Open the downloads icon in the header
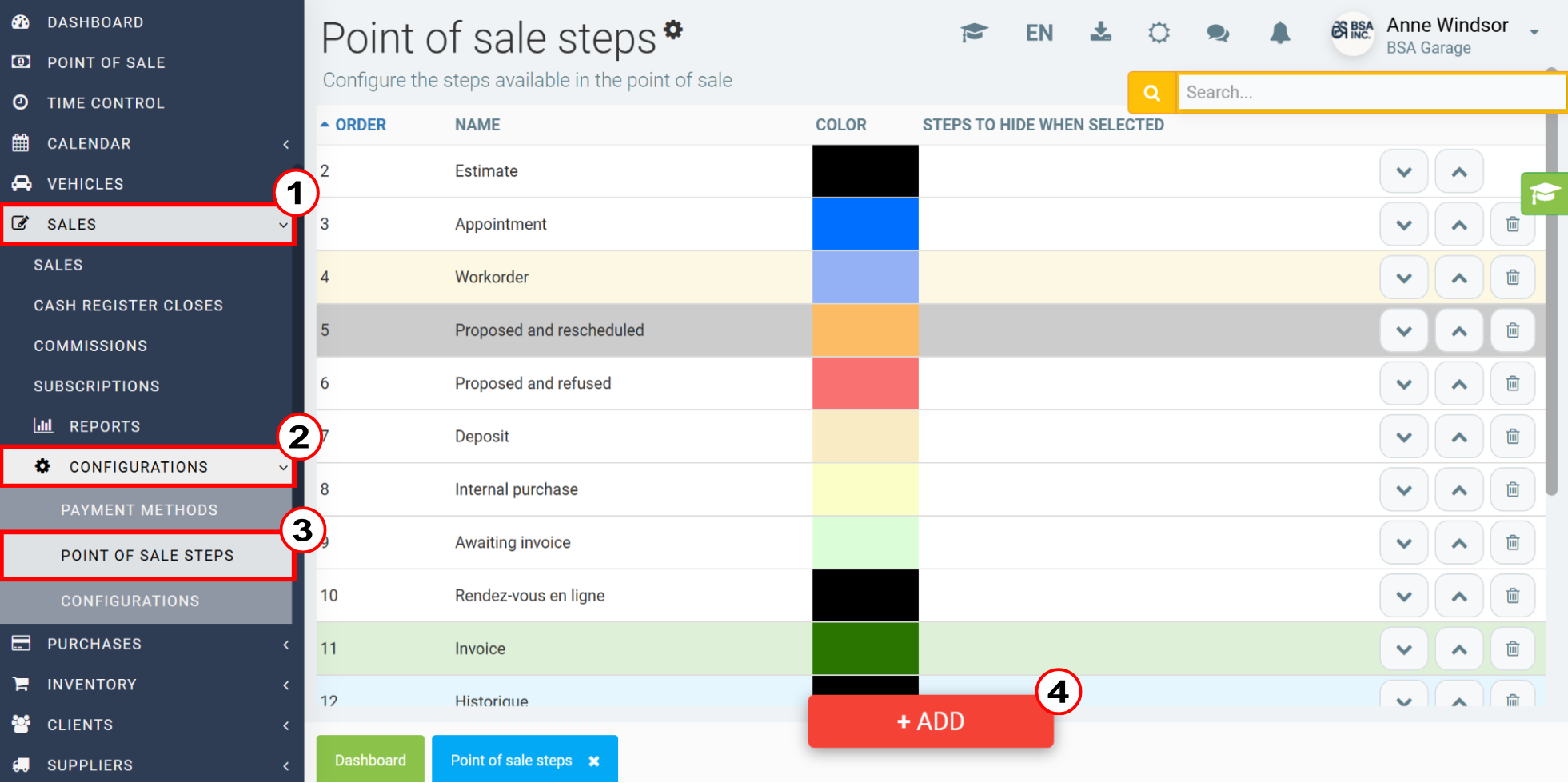Screen dimensions: 1568x783 pos(1100,33)
